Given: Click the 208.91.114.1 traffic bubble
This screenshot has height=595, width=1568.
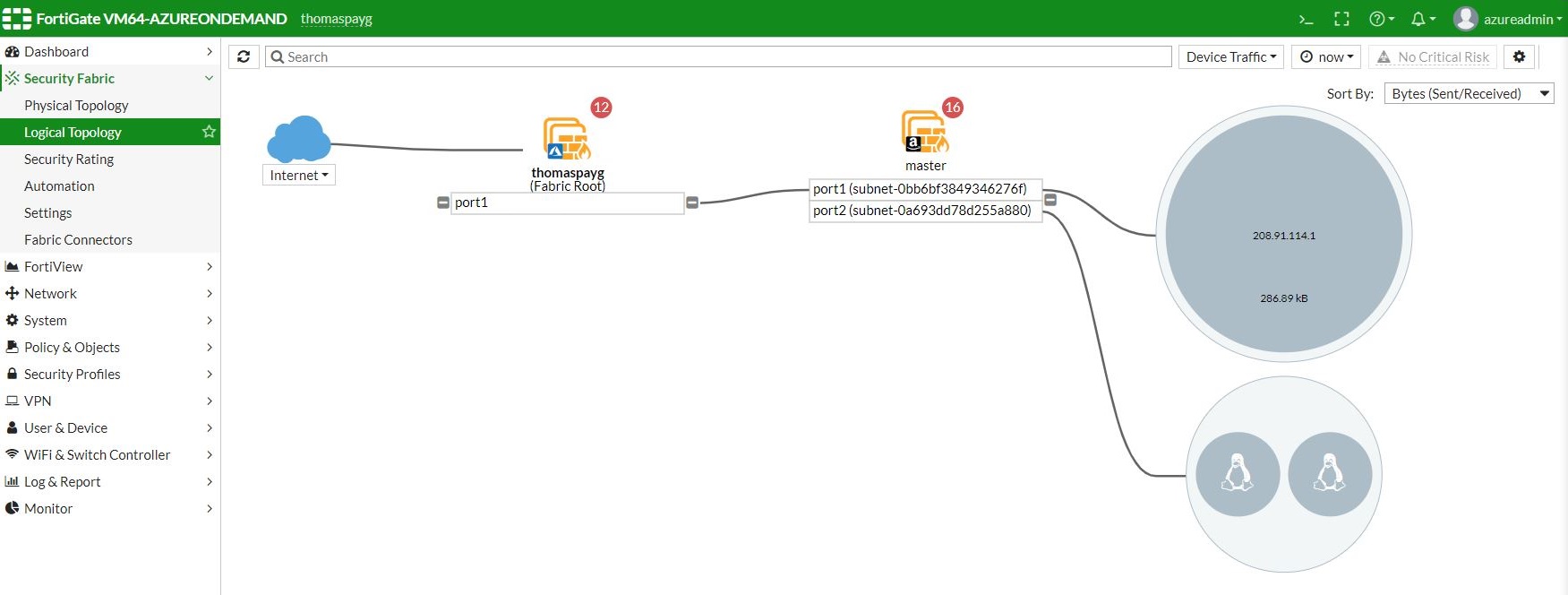Looking at the screenshot, I should coord(1284,234).
